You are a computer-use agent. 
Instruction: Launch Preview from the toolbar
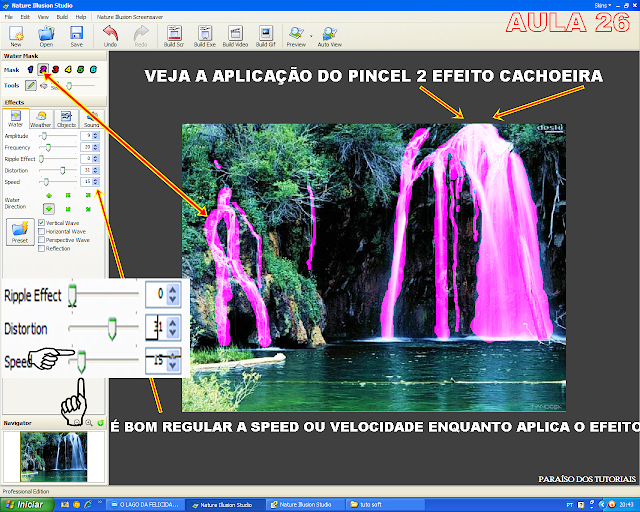coord(296,36)
